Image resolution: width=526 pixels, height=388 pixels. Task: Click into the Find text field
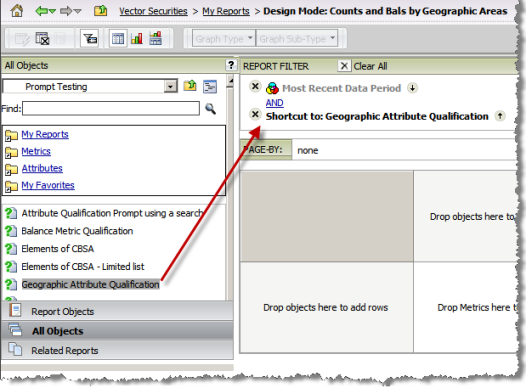(111, 109)
